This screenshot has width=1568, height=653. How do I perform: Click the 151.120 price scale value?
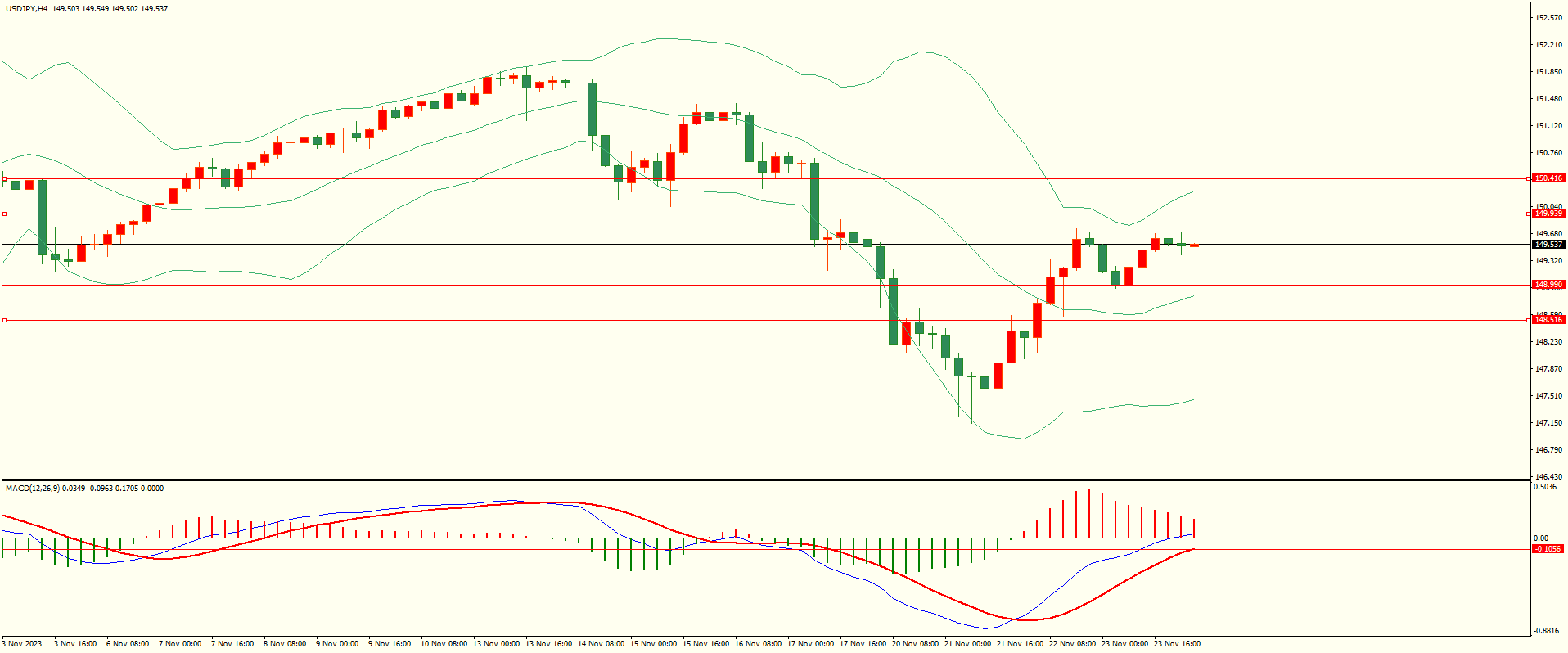[1549, 126]
